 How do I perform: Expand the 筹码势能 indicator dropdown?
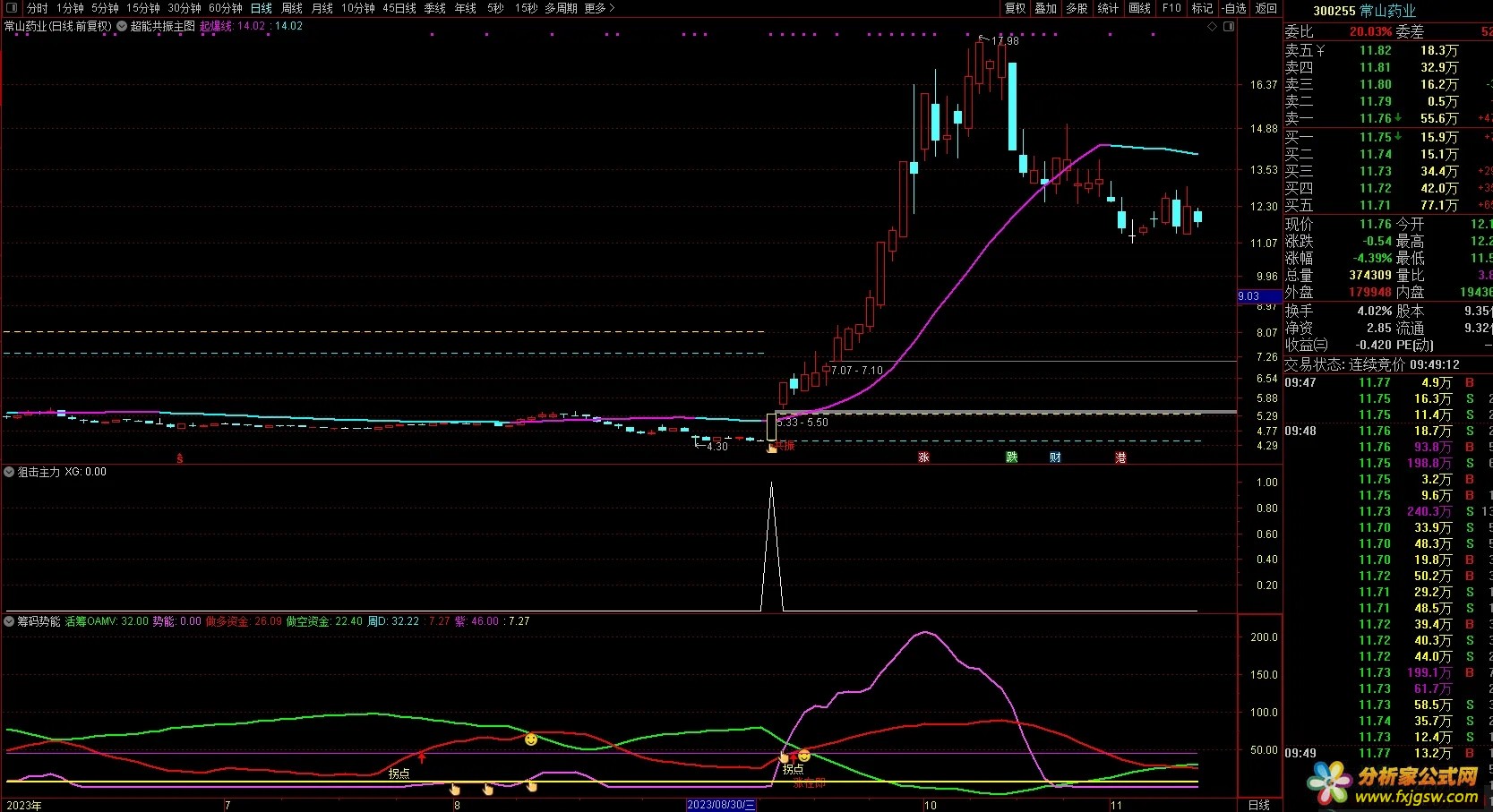pyautogui.click(x=10, y=621)
